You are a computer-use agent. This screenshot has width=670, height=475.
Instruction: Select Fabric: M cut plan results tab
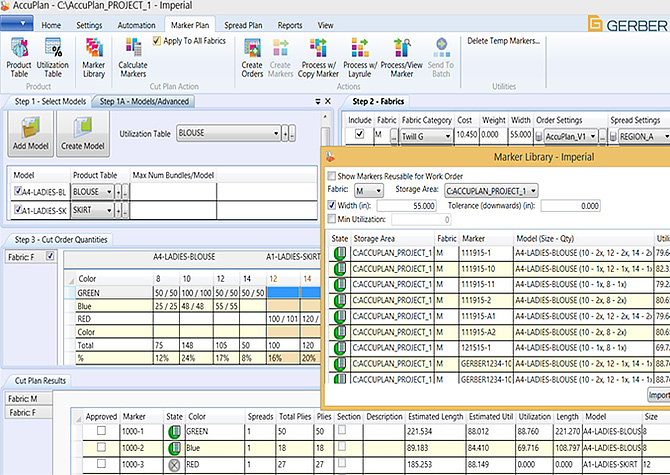tap(28, 399)
